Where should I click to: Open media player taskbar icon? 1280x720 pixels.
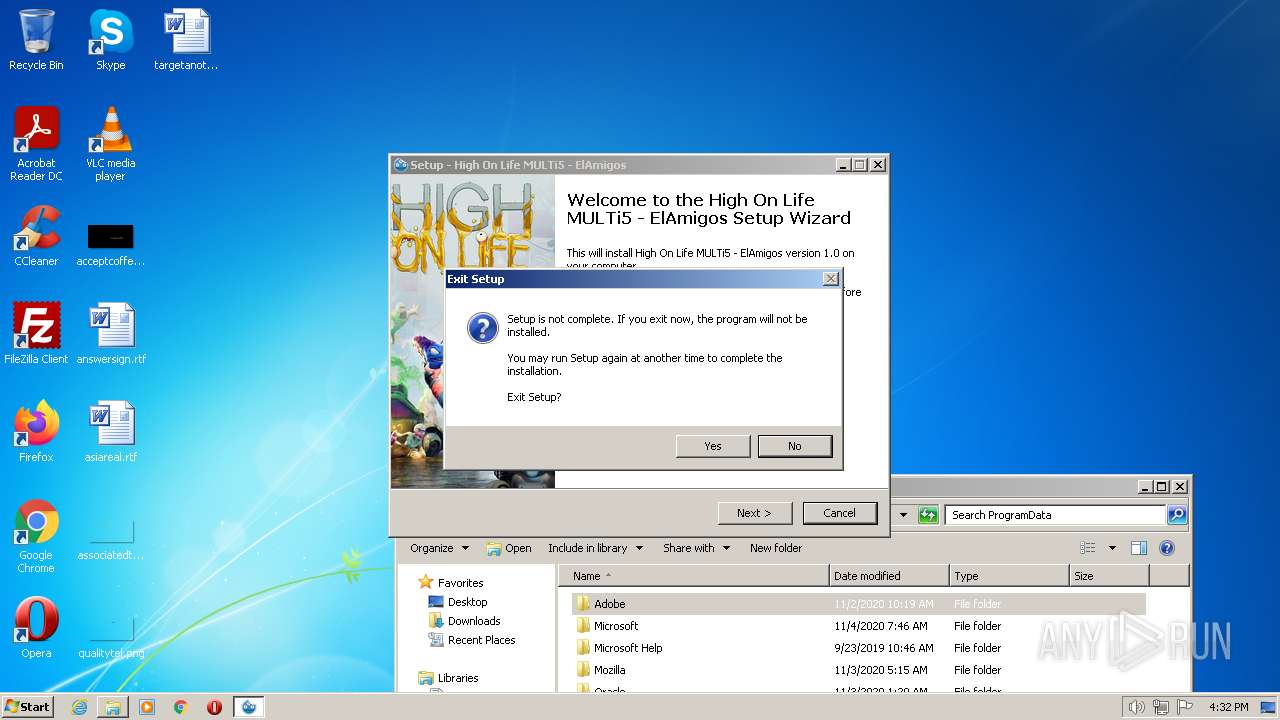coord(147,707)
